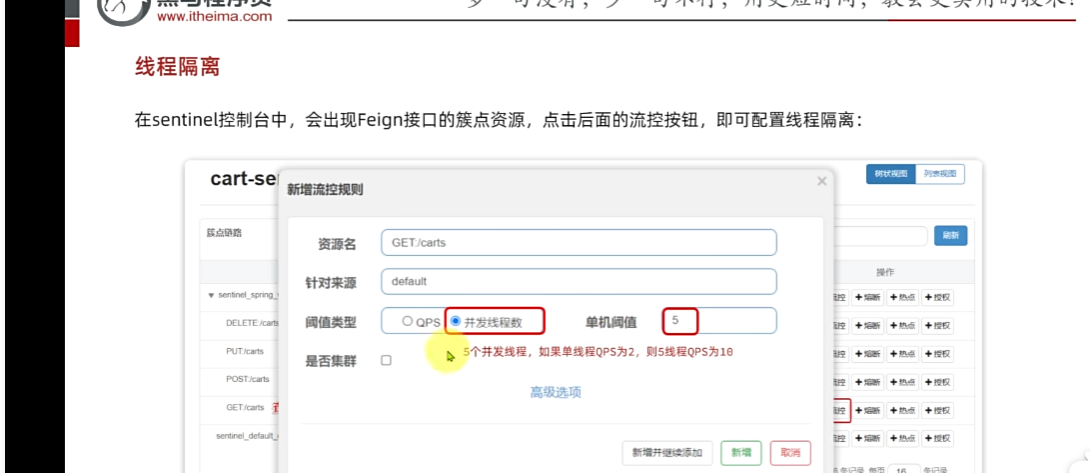Viewport: 1090px width, 473px height.
Task: Add 熔断 rule for sentinel_spring row
Action: (868, 298)
